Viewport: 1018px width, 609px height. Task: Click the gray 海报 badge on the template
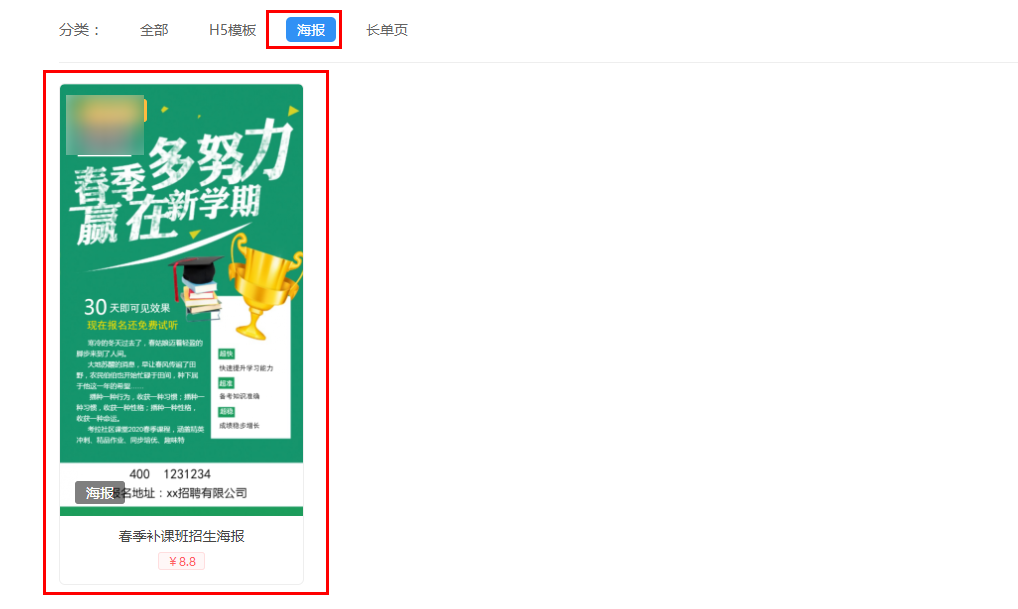click(x=99, y=493)
